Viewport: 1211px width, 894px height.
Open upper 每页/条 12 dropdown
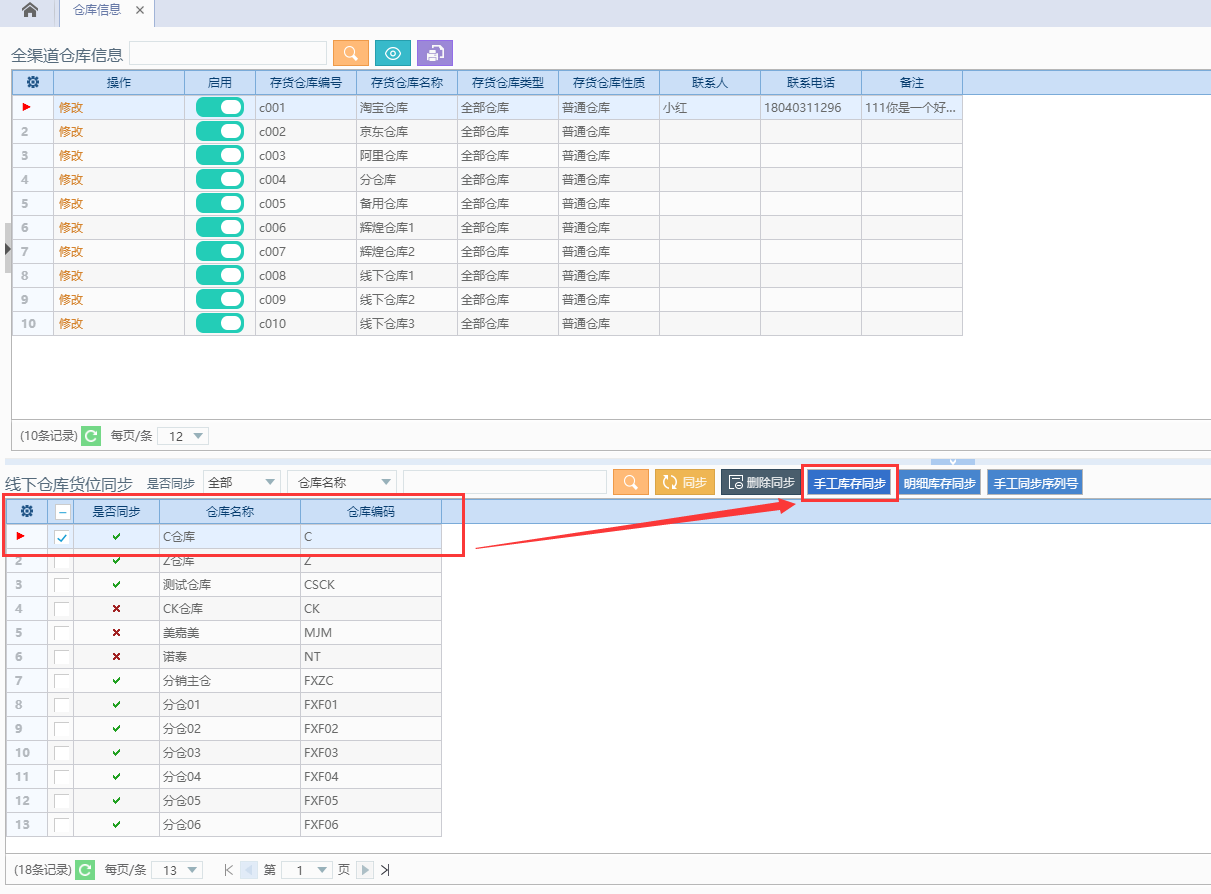coord(183,436)
